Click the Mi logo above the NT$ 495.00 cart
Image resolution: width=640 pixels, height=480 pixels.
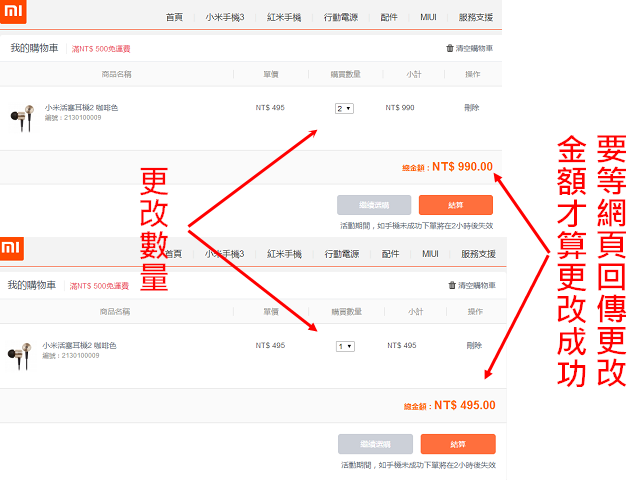[x=12, y=248]
